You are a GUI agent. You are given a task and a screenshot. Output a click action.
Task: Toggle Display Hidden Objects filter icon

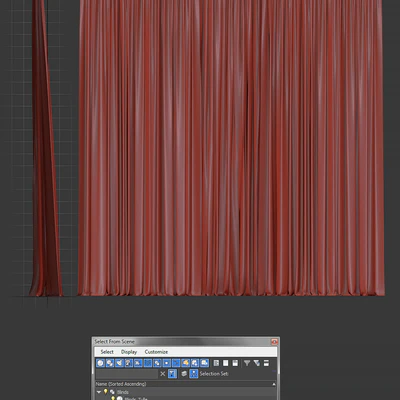(x=205, y=363)
